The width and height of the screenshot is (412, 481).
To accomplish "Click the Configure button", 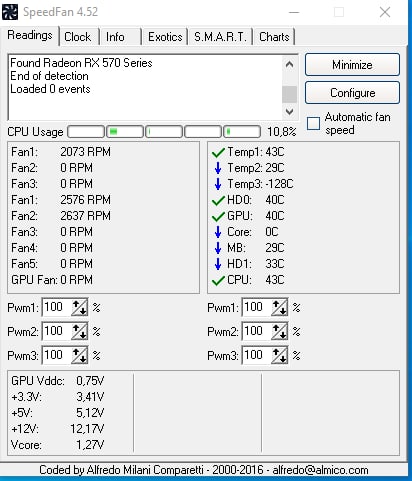I will (x=352, y=93).
